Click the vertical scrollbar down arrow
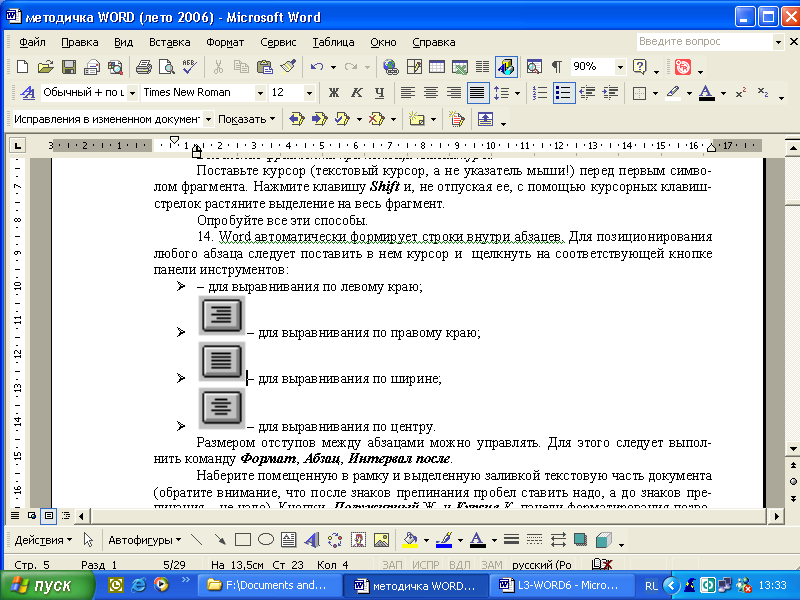 click(793, 448)
